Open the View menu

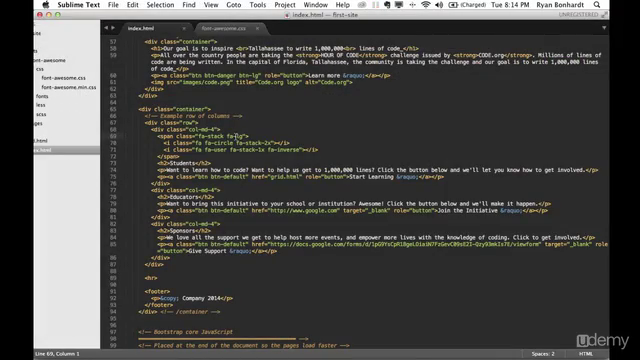211,5
